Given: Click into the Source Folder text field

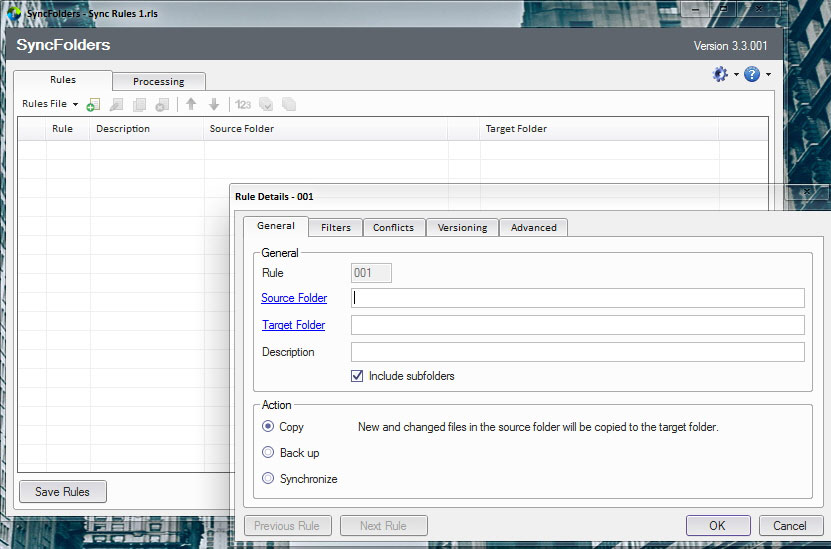Looking at the screenshot, I should coord(578,298).
